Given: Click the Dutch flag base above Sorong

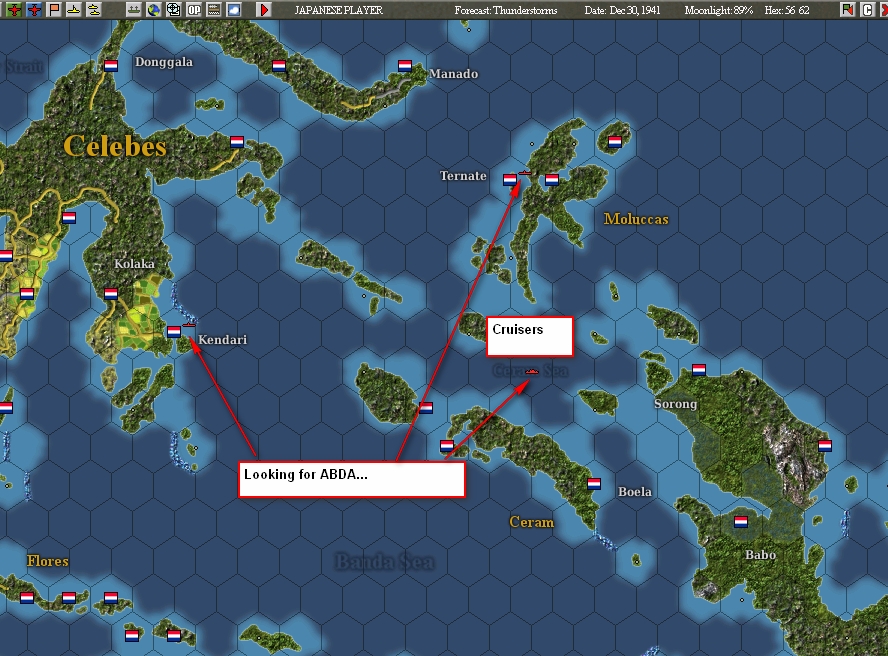Looking at the screenshot, I should coord(699,370).
